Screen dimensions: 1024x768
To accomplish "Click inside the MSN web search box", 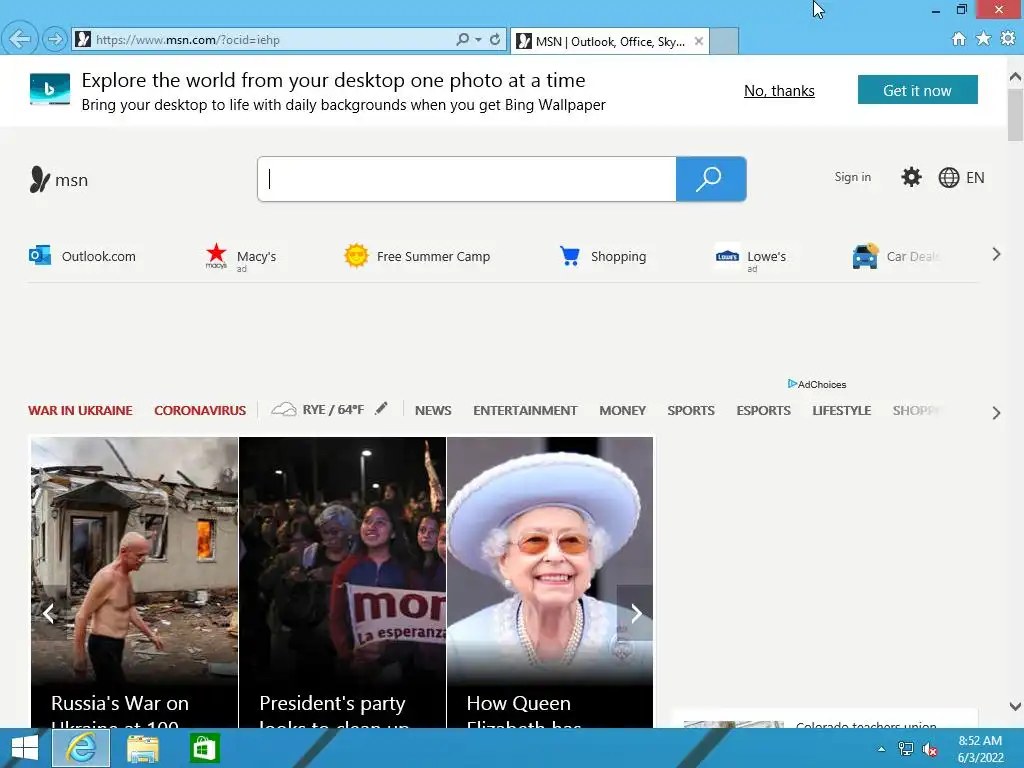I will coord(467,179).
